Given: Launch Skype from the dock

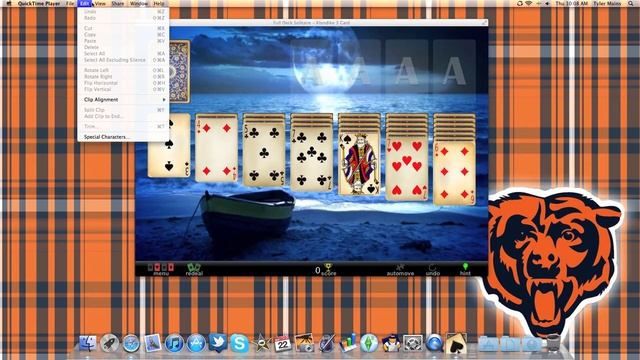Looking at the screenshot, I should (240, 343).
